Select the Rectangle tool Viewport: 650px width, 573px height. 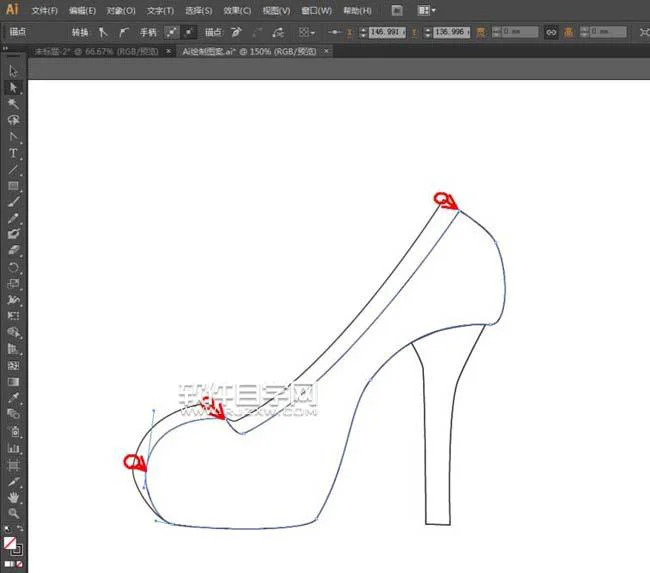(14, 186)
